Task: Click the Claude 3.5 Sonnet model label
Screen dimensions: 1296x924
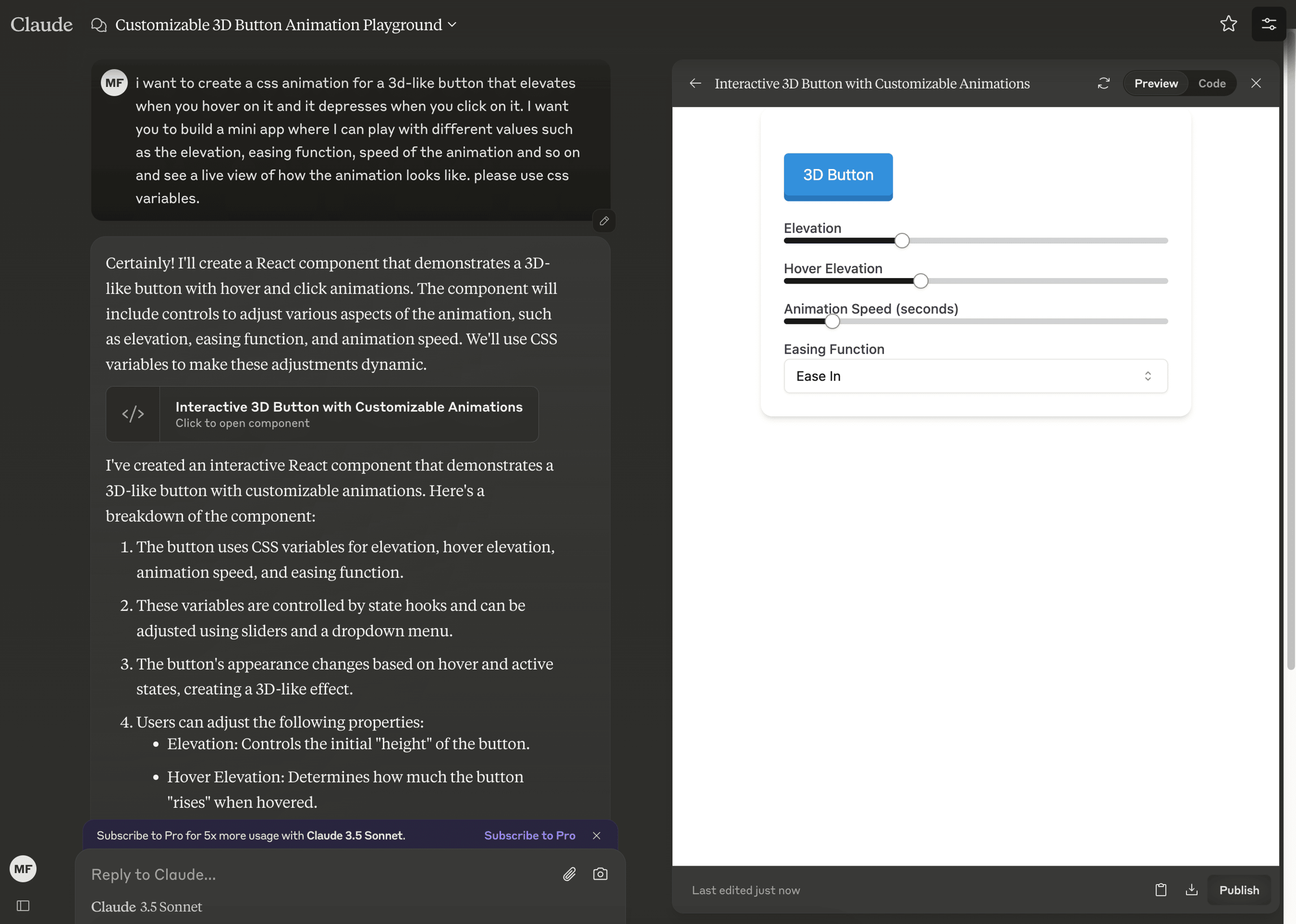Action: [x=146, y=906]
